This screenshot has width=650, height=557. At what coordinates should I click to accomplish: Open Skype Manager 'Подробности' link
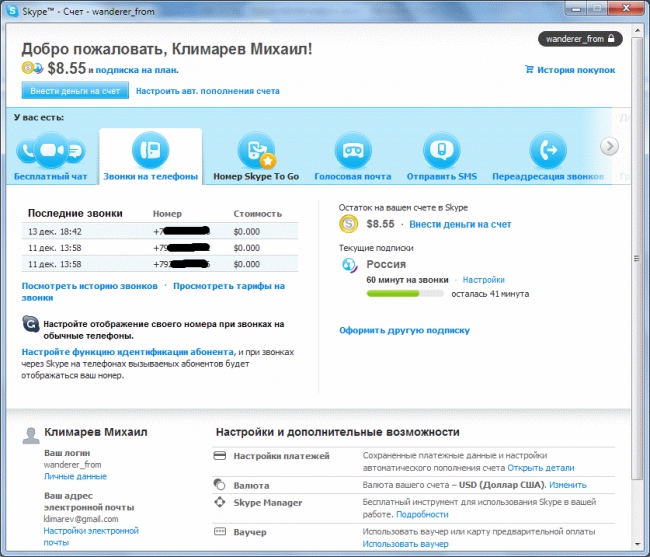pyautogui.click(x=422, y=515)
